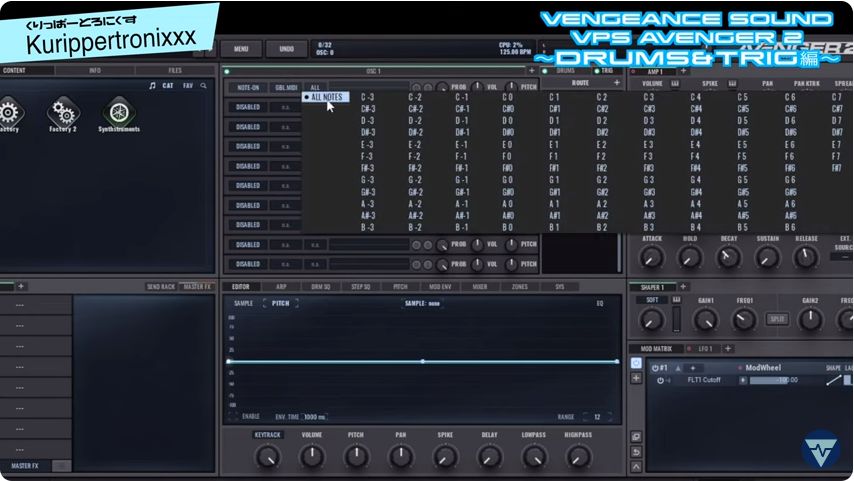Viewport: 854px width, 481px height.
Task: Toggle the TRIG module power LED
Action: tap(597, 71)
